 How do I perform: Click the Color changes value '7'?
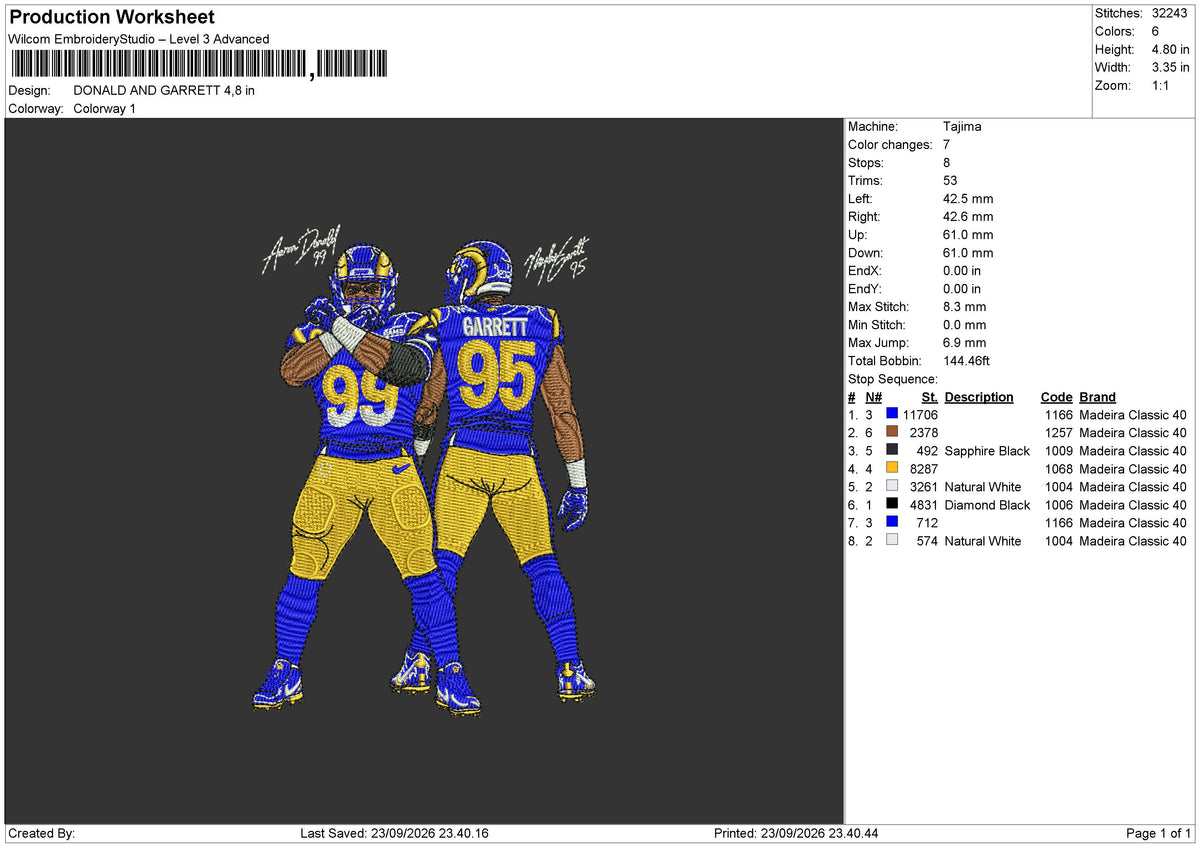tap(946, 144)
